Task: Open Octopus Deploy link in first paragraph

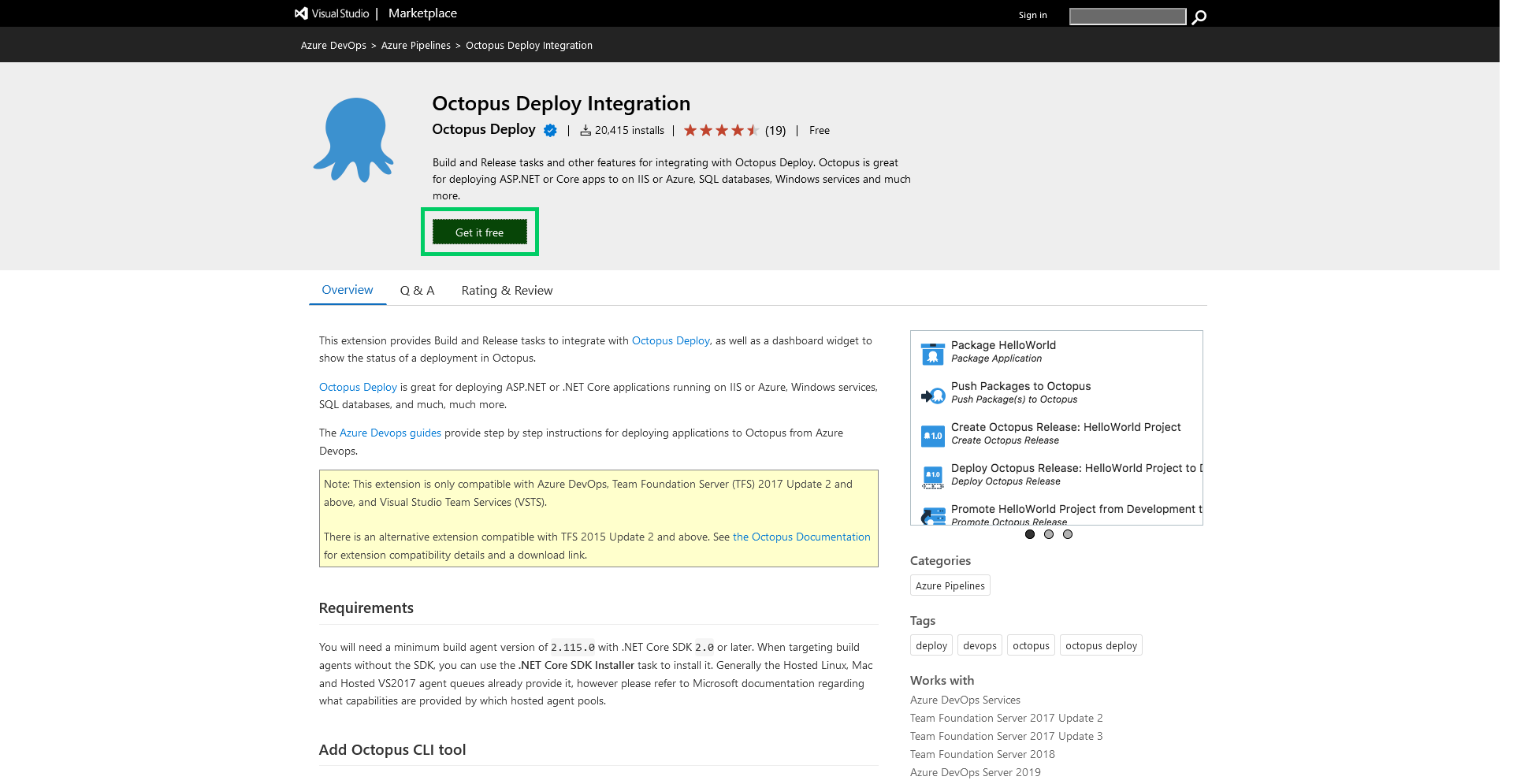Action: click(x=671, y=341)
